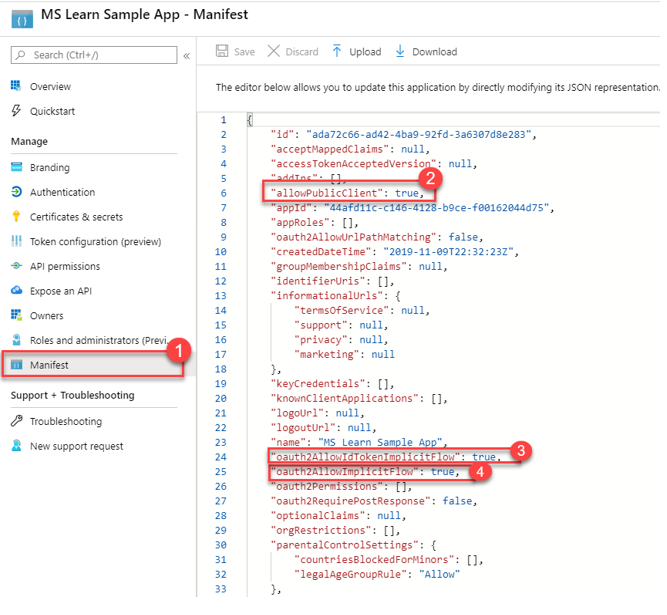The width and height of the screenshot is (667, 615).
Task: Open Certificates & secrets
Action: tap(76, 217)
